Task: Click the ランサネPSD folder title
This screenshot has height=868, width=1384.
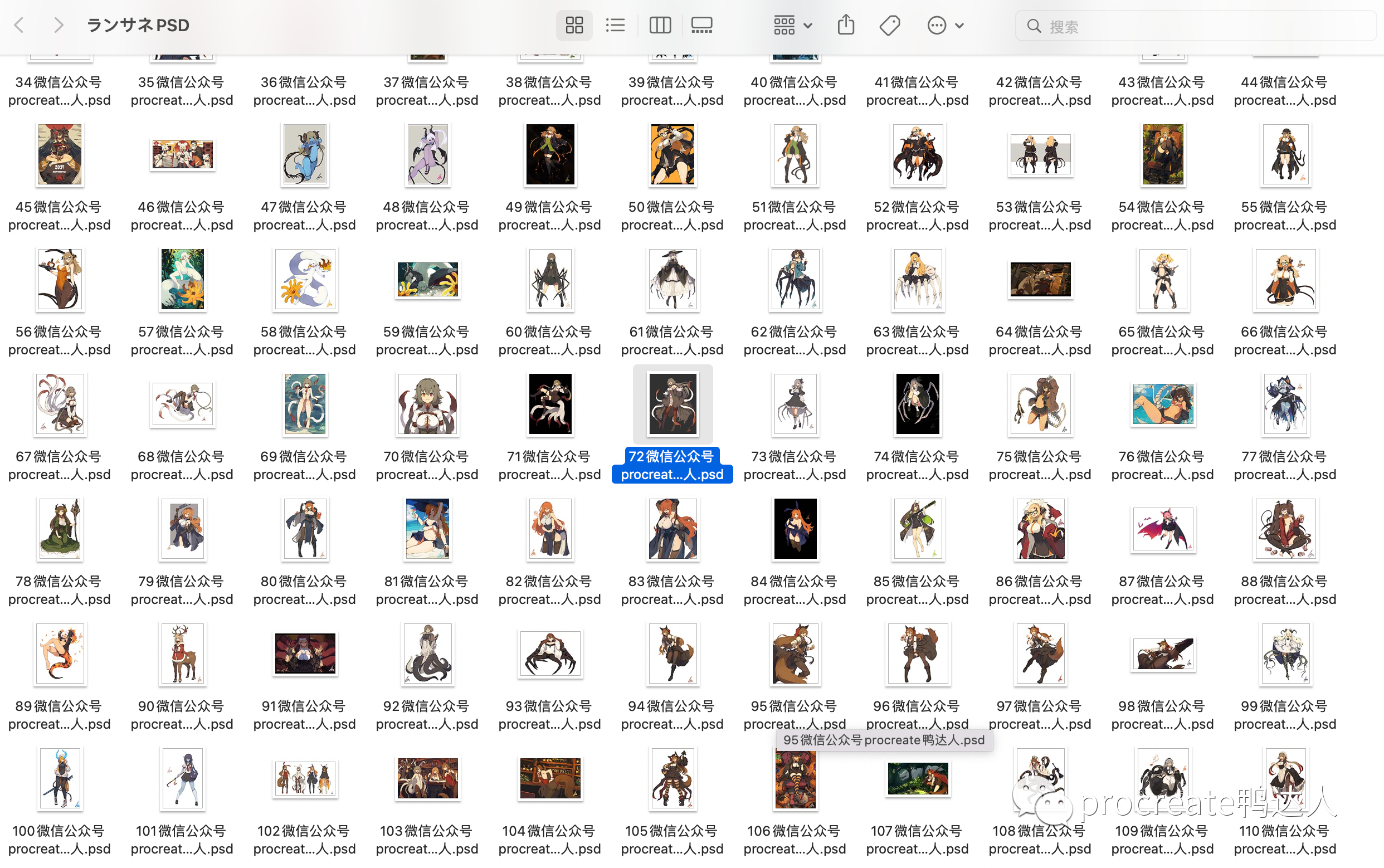Action: [138, 25]
